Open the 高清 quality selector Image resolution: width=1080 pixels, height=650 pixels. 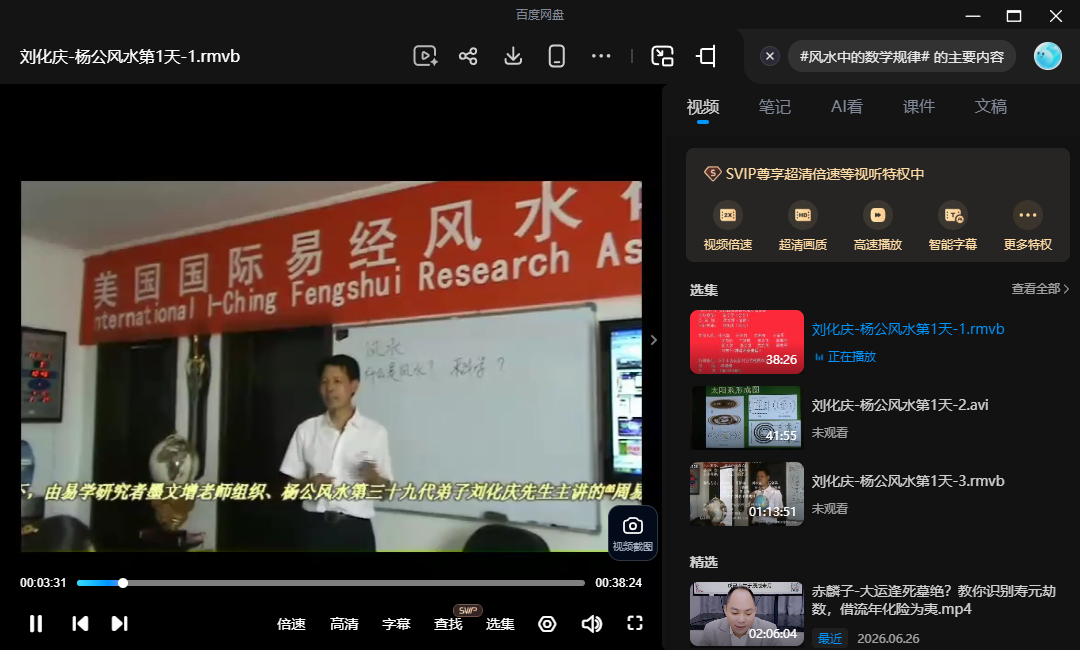pyautogui.click(x=344, y=624)
